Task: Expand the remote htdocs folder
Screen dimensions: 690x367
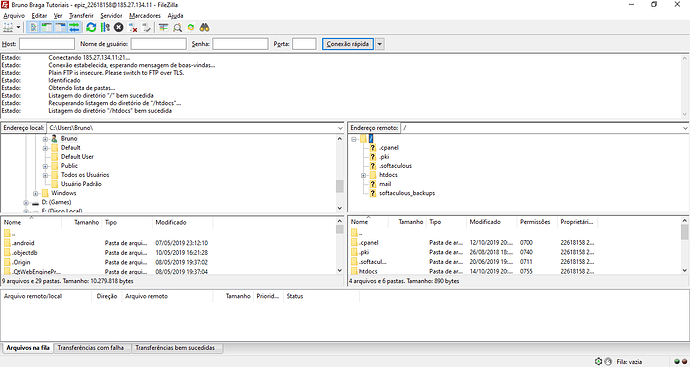Action: (x=363, y=175)
